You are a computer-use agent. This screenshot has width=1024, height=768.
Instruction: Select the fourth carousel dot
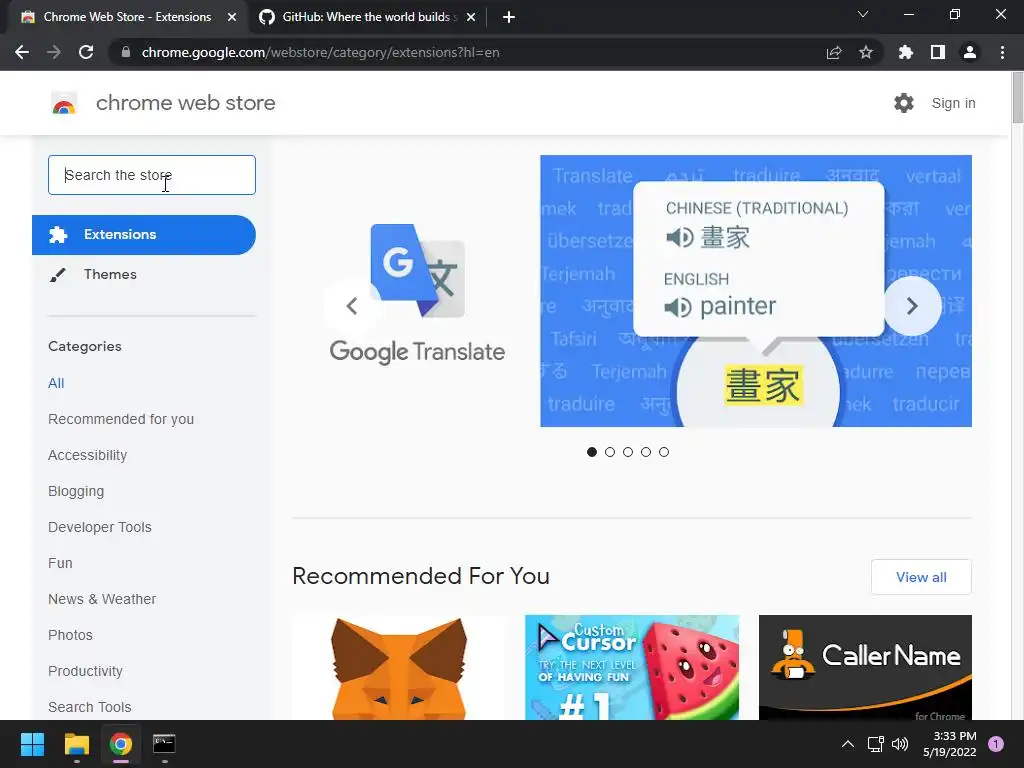pyautogui.click(x=646, y=452)
